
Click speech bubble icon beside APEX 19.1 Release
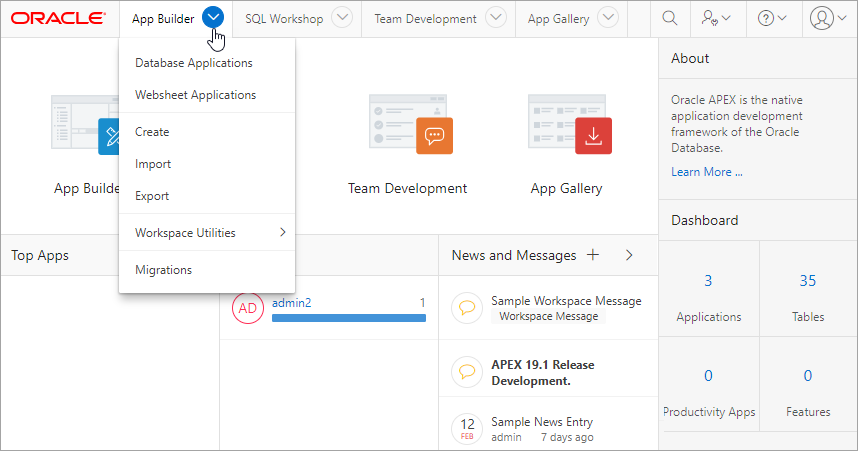tap(467, 372)
